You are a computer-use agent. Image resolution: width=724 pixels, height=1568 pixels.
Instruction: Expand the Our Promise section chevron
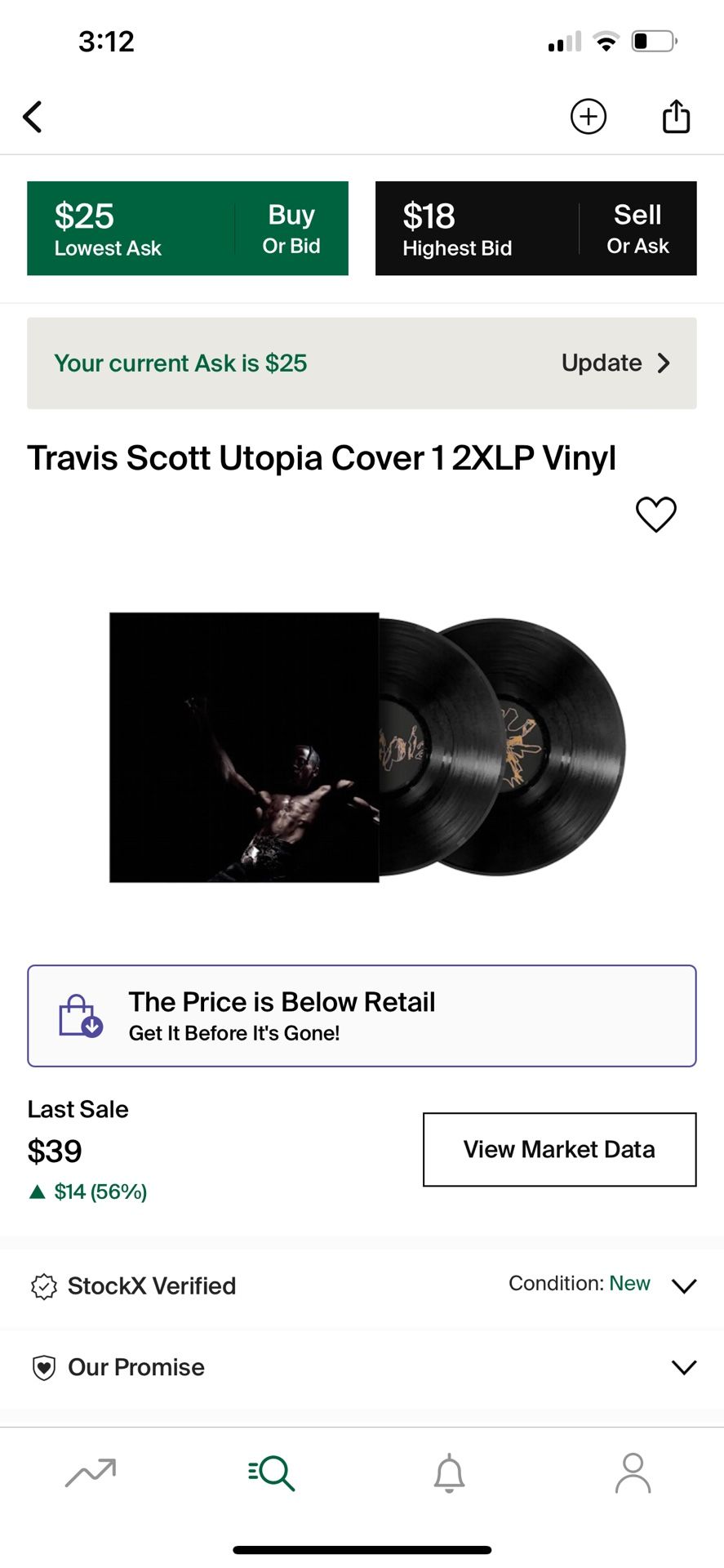click(x=683, y=1367)
